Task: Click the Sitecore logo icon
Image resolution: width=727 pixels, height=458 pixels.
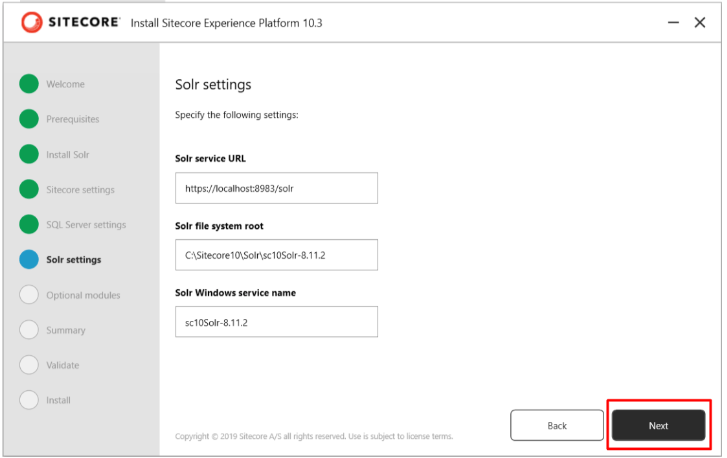Action: click(x=32, y=22)
